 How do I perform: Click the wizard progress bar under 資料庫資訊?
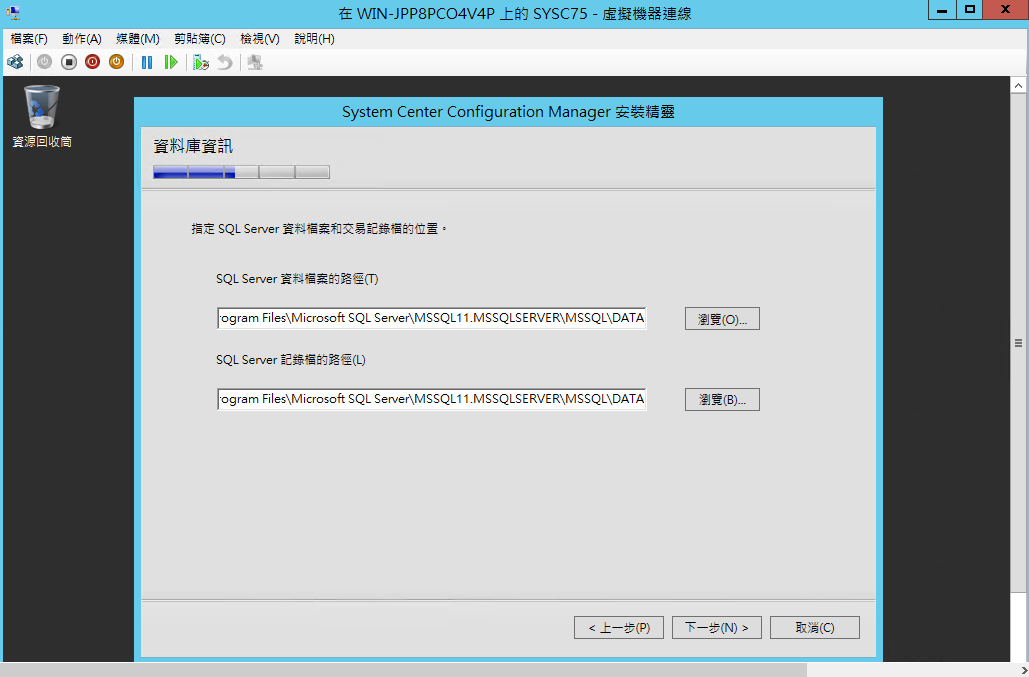[242, 172]
